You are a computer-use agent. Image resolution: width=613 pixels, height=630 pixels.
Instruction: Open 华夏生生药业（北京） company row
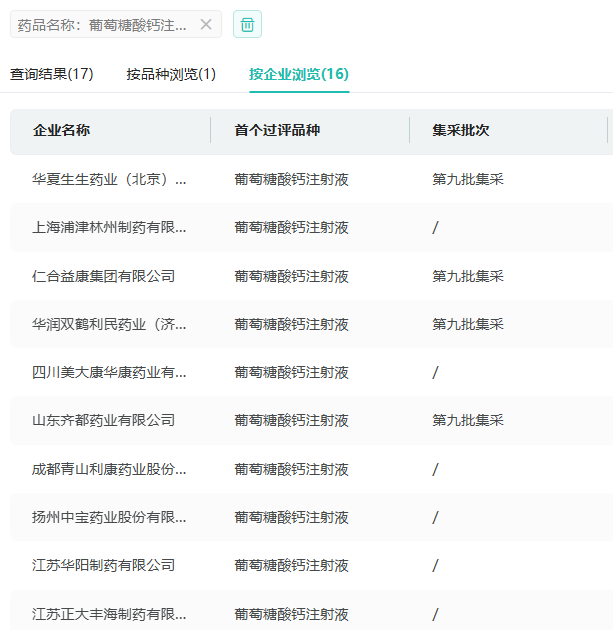(109, 180)
